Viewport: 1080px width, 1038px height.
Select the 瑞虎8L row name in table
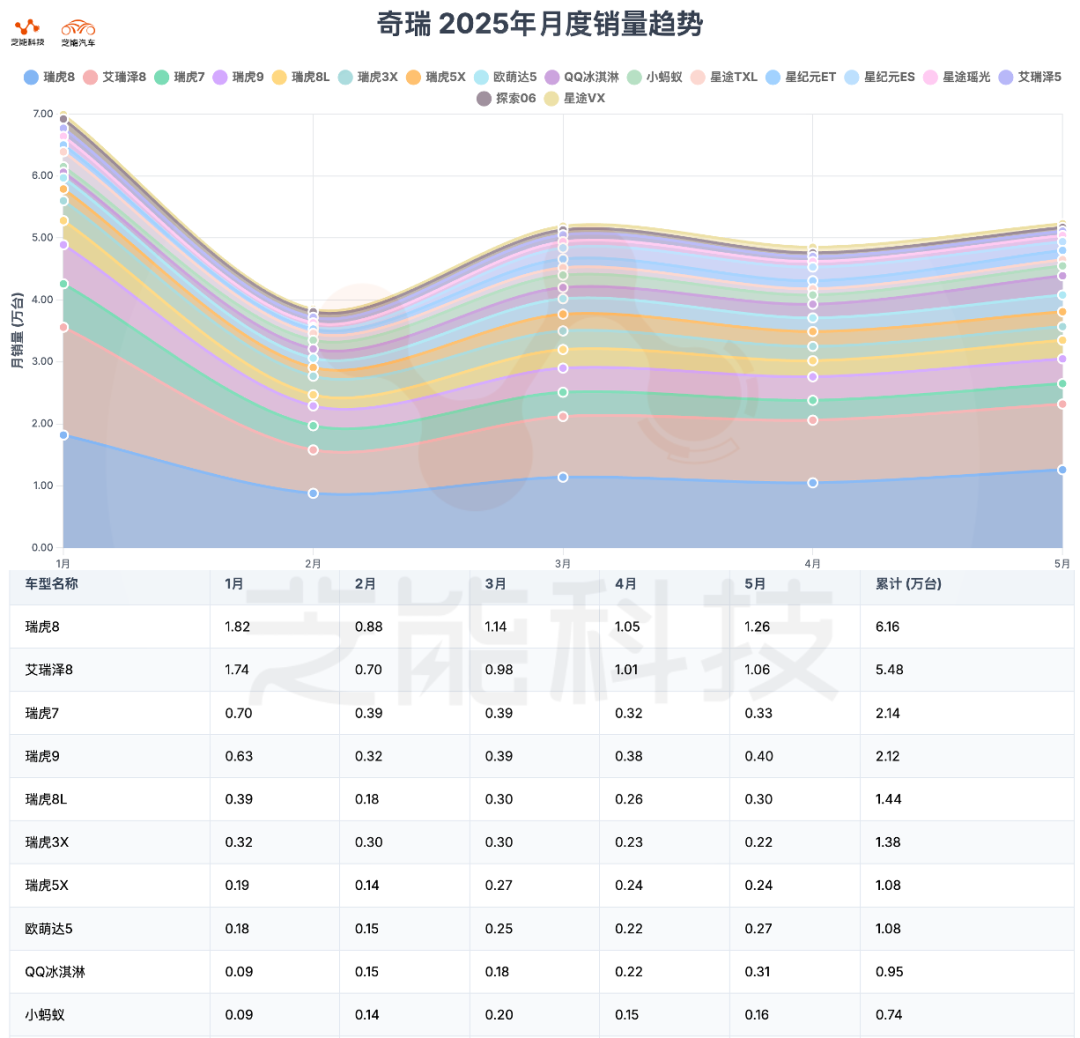coord(46,799)
